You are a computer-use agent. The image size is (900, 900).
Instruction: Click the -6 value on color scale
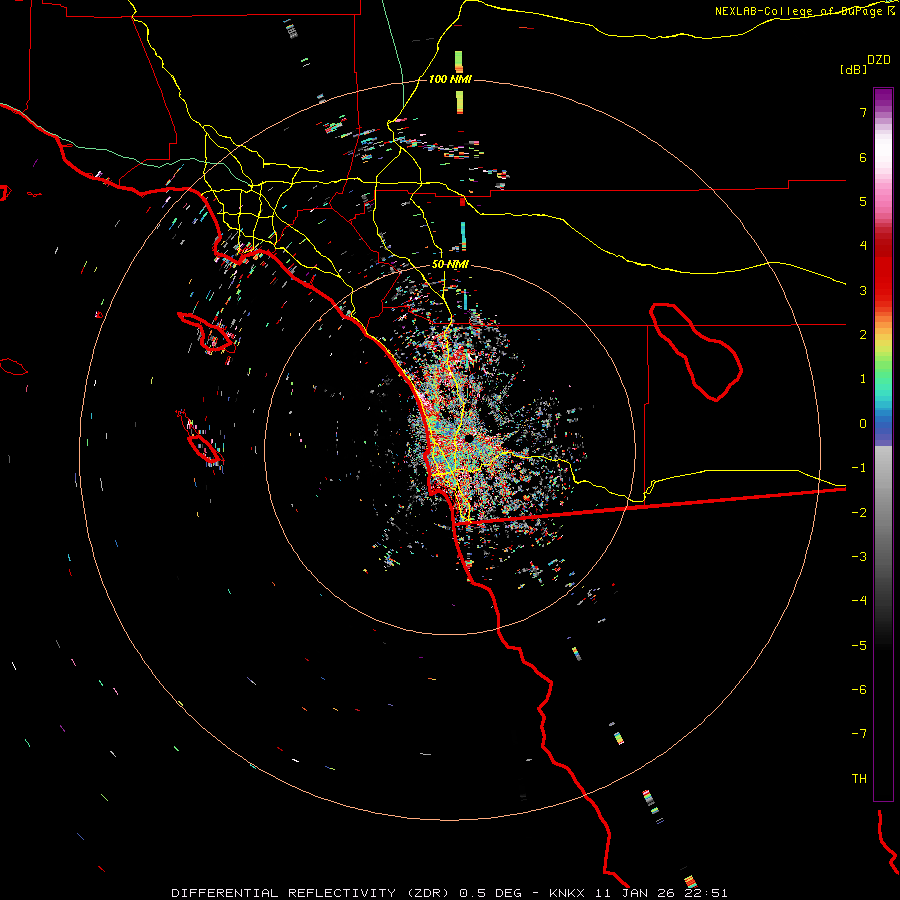point(859,690)
